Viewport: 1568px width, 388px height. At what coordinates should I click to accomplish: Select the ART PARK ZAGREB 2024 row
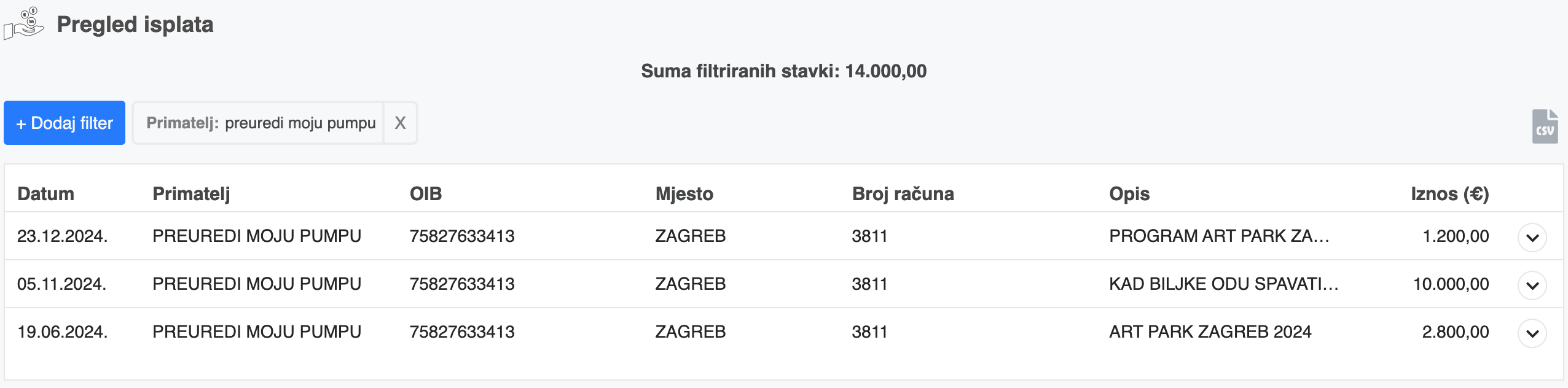tap(784, 332)
